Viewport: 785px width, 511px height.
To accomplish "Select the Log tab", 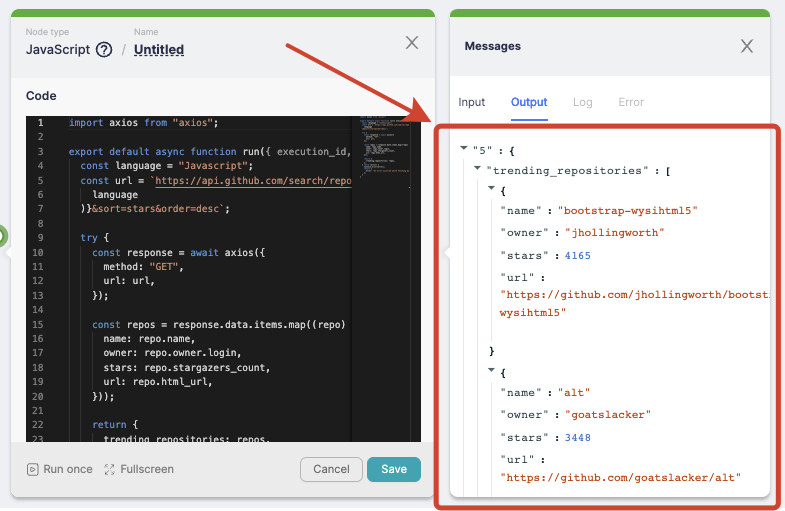I will pyautogui.click(x=582, y=102).
